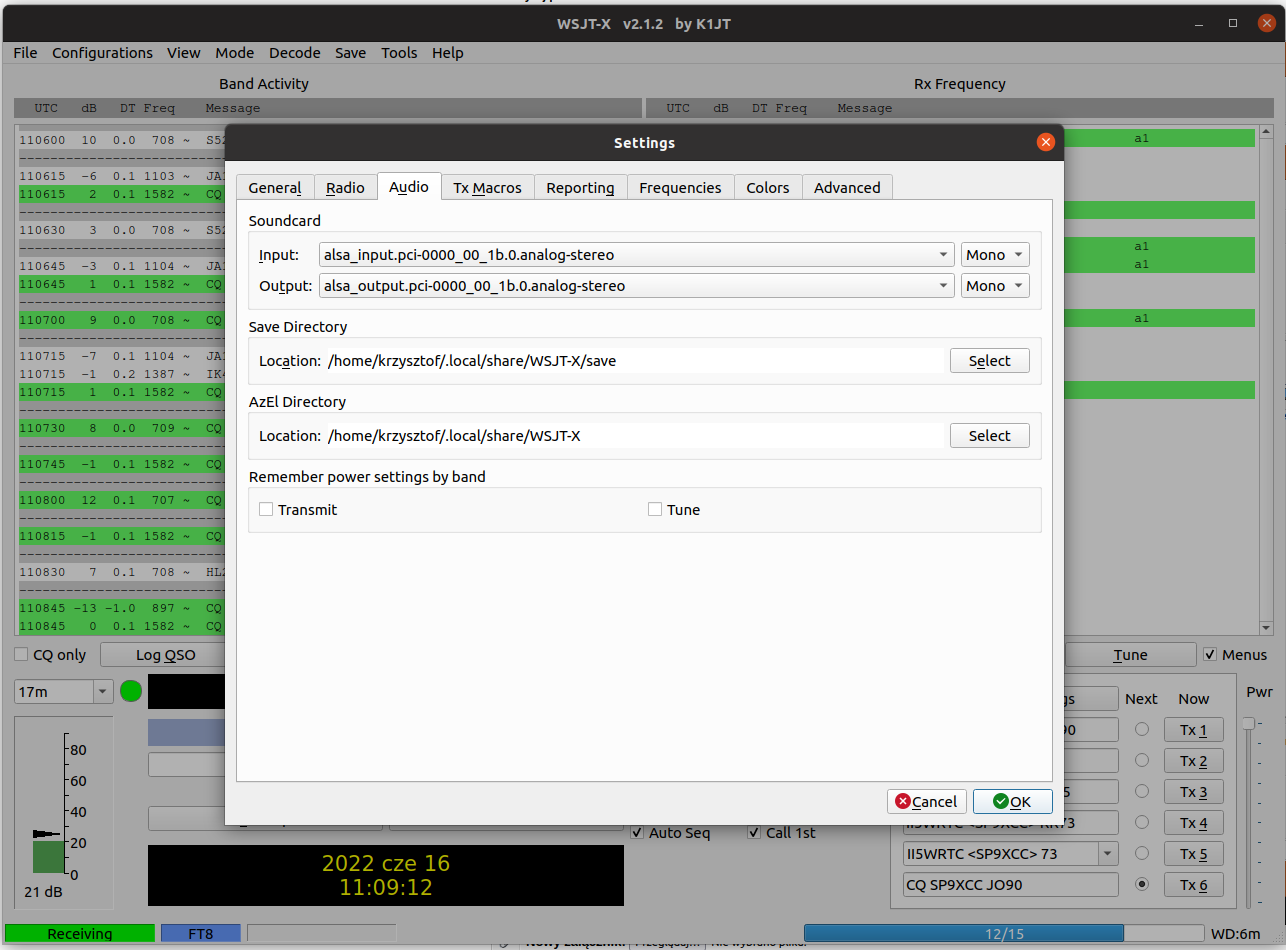Switch to the Frequencies tab
This screenshot has height=950, width=1286.
pos(680,188)
